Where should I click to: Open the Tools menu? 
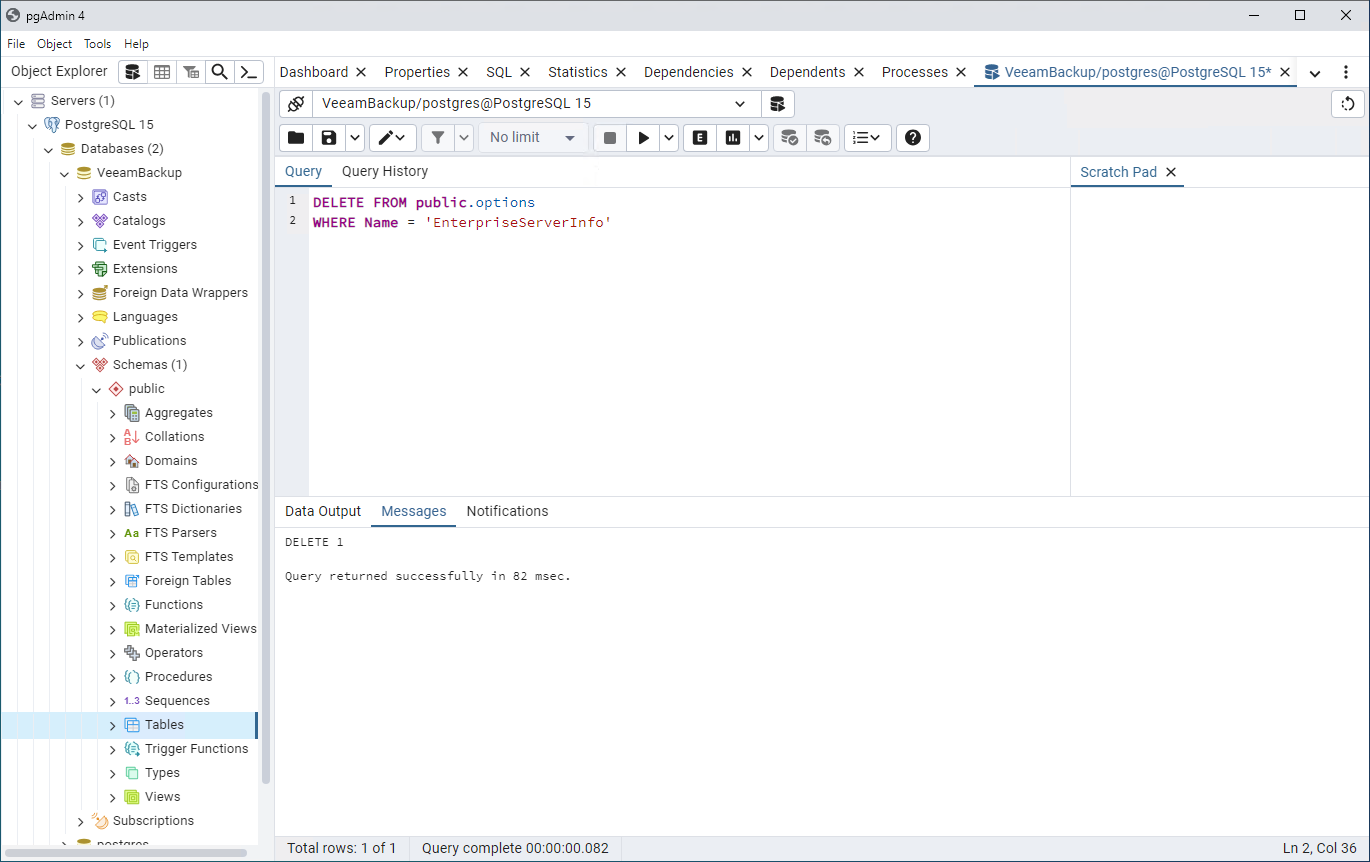click(98, 44)
